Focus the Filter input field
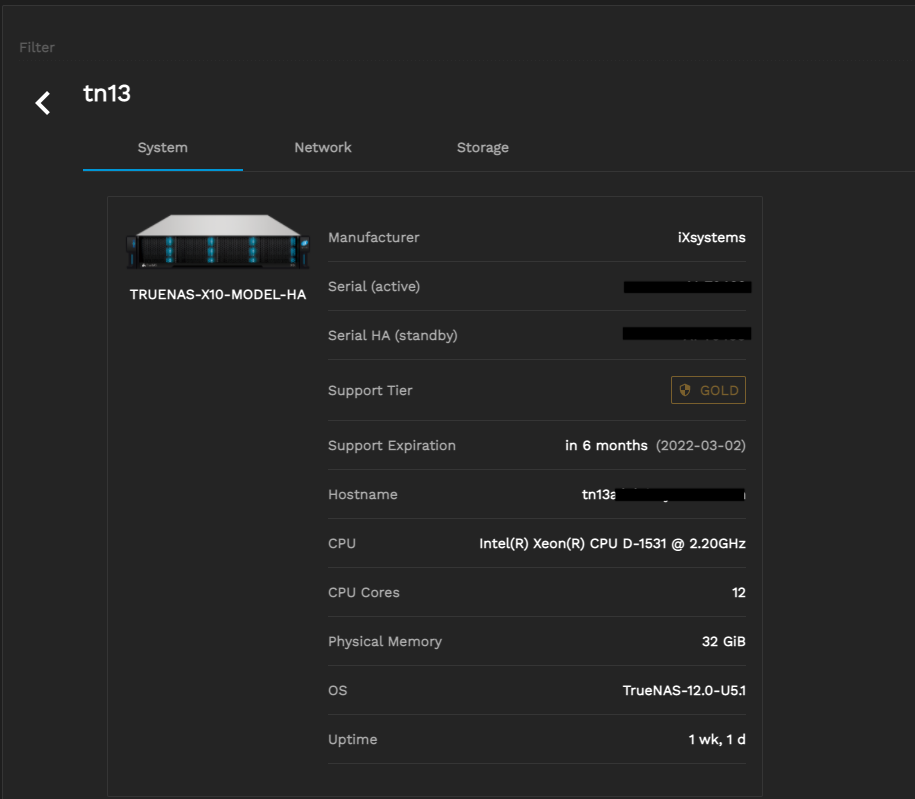 pos(37,48)
